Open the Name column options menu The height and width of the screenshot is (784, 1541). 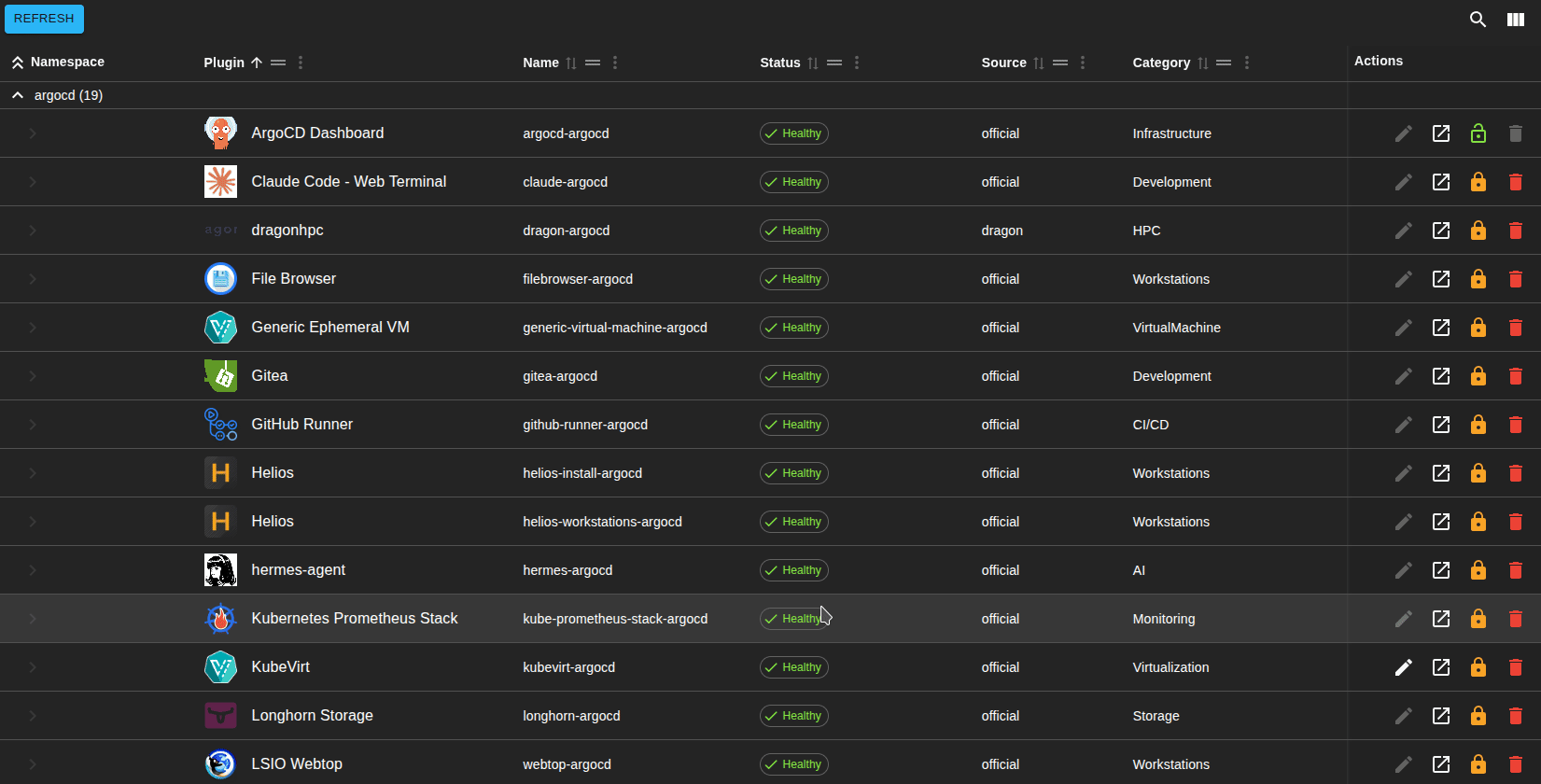[615, 63]
